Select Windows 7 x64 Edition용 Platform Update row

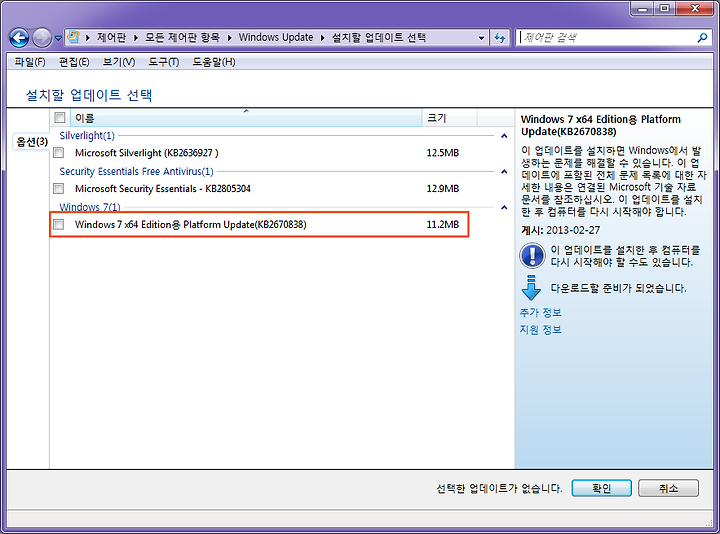coord(259,224)
